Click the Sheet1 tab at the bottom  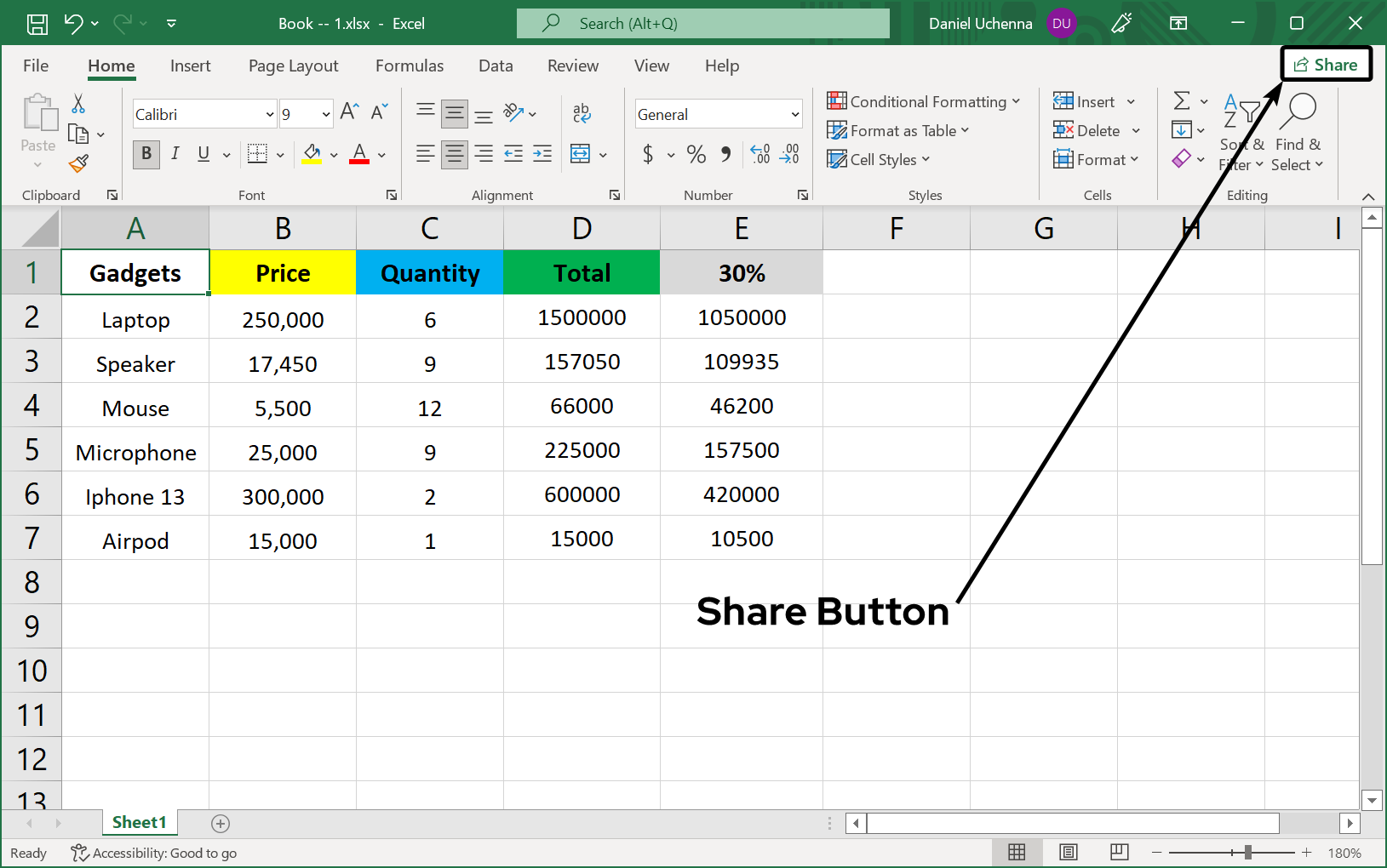[x=139, y=822]
